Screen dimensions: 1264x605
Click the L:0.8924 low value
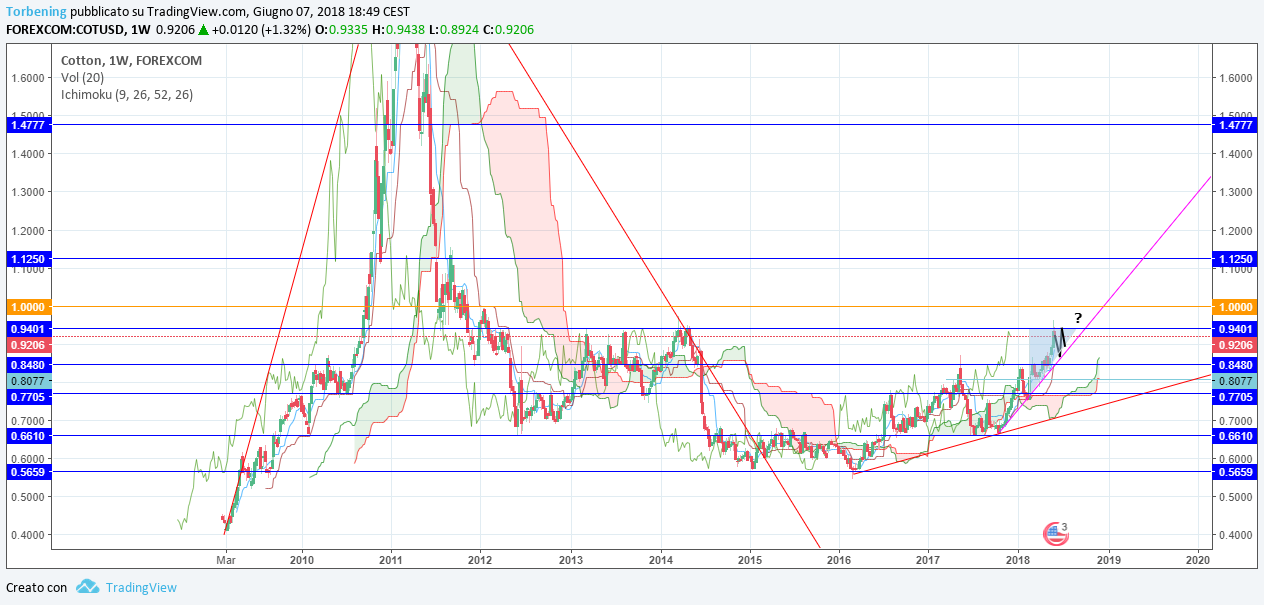(x=452, y=30)
